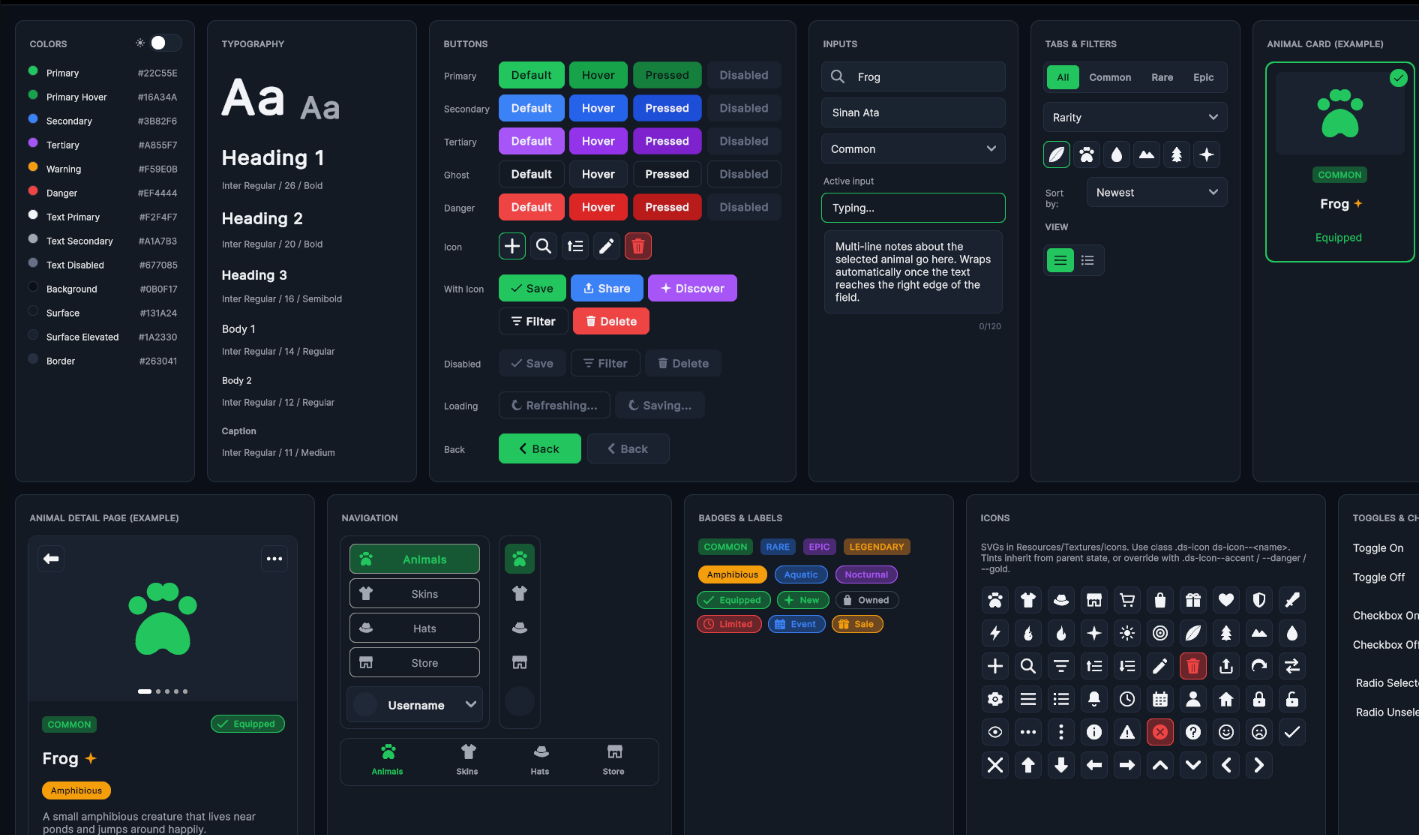Click the green Back button

coord(539,449)
